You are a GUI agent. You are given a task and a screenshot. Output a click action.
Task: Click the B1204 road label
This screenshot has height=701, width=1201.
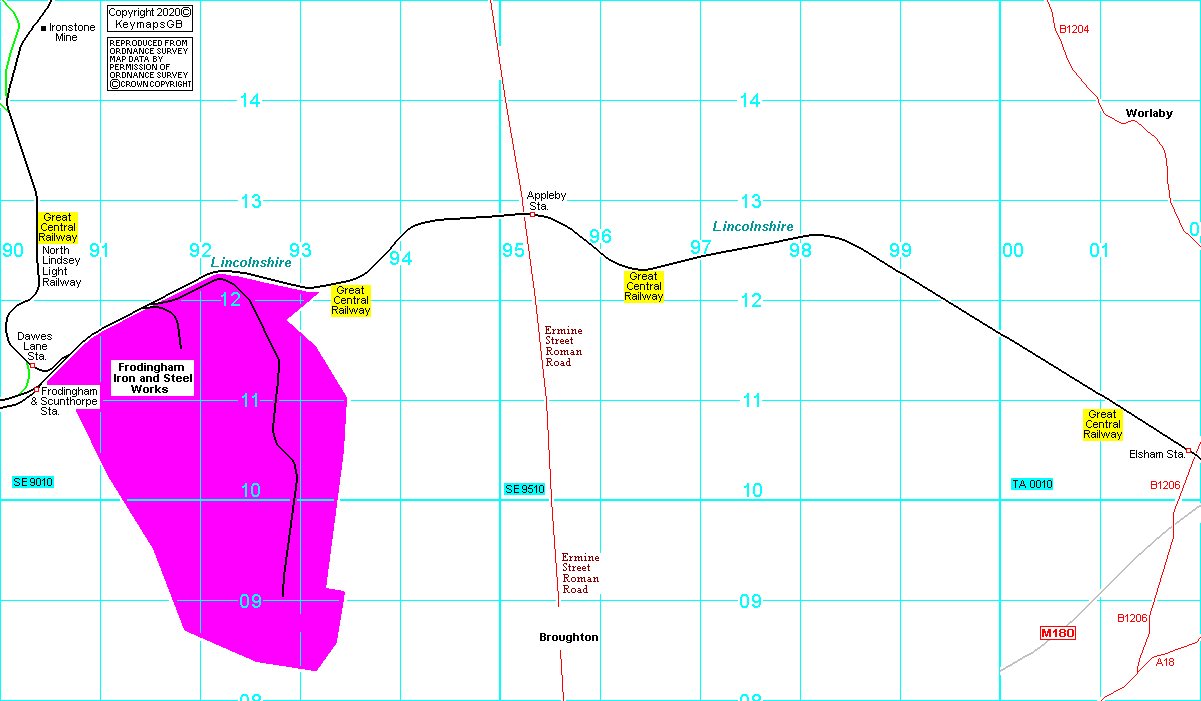tap(1074, 29)
